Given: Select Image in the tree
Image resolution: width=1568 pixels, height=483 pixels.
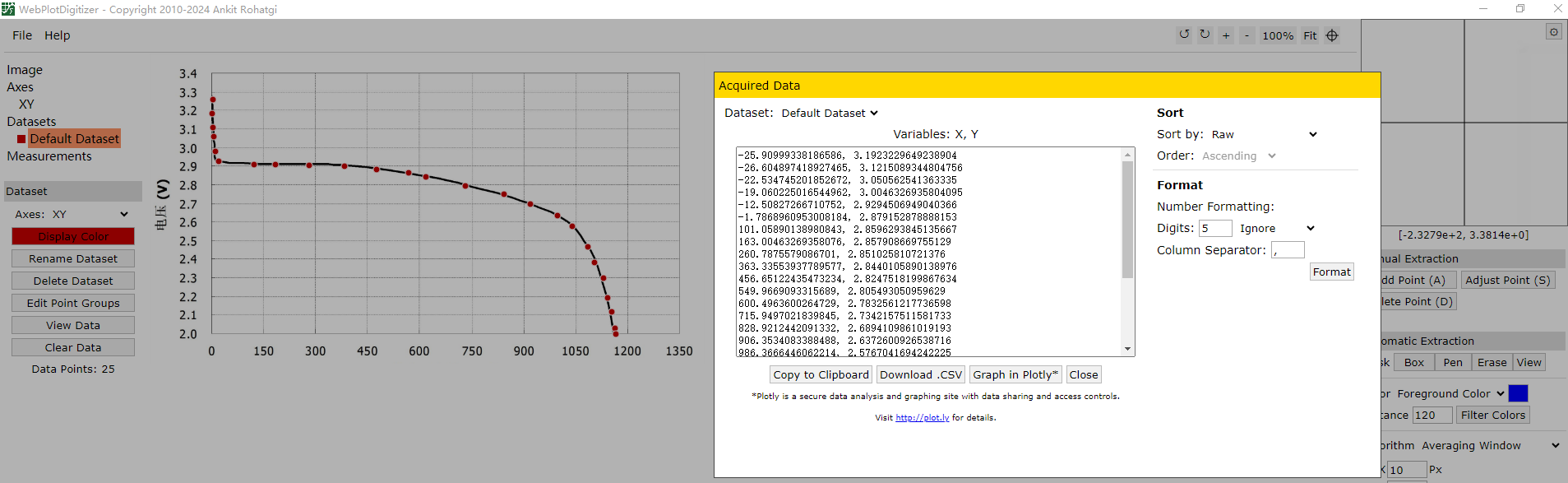Looking at the screenshot, I should (x=25, y=70).
